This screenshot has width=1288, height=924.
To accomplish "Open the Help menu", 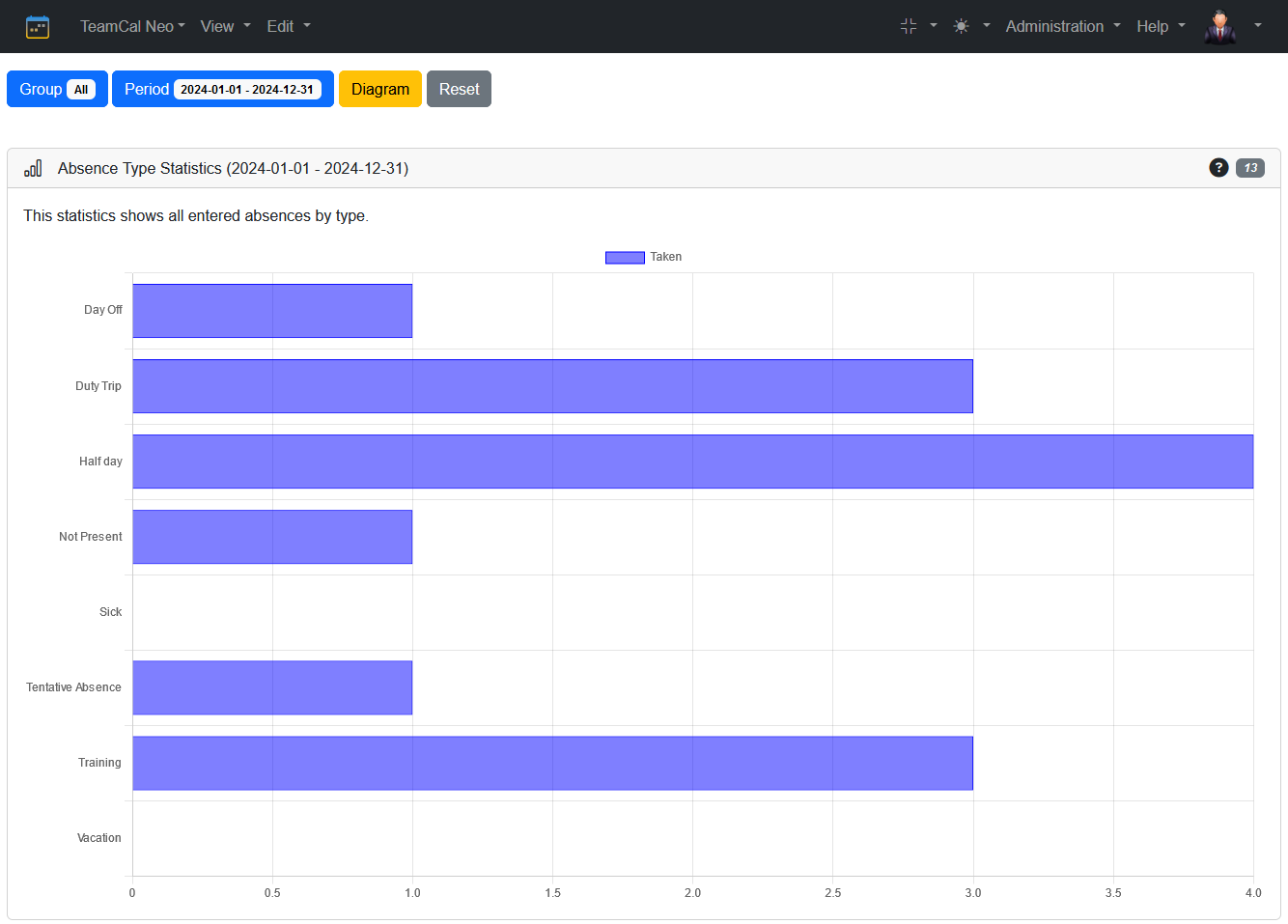I will [x=1161, y=26].
